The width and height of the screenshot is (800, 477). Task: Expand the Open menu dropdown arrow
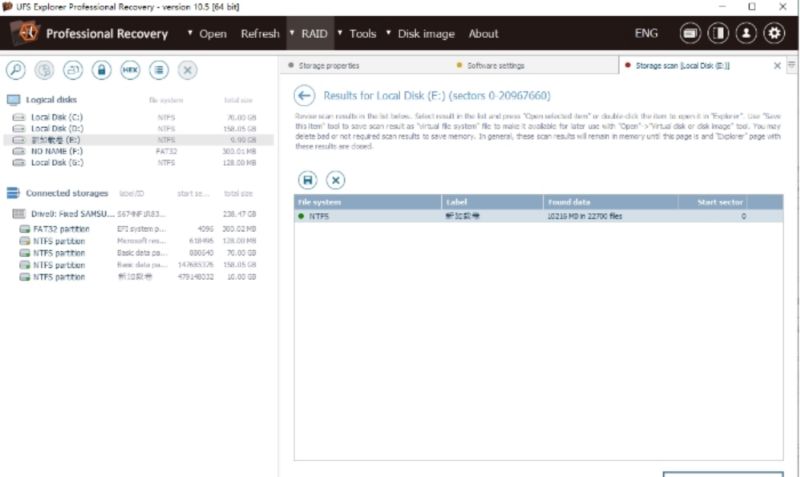coord(190,33)
